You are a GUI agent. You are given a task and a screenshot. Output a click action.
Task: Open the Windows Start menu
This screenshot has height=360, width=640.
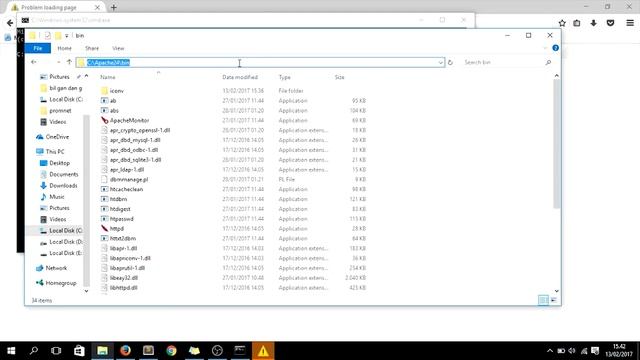pos(11,351)
